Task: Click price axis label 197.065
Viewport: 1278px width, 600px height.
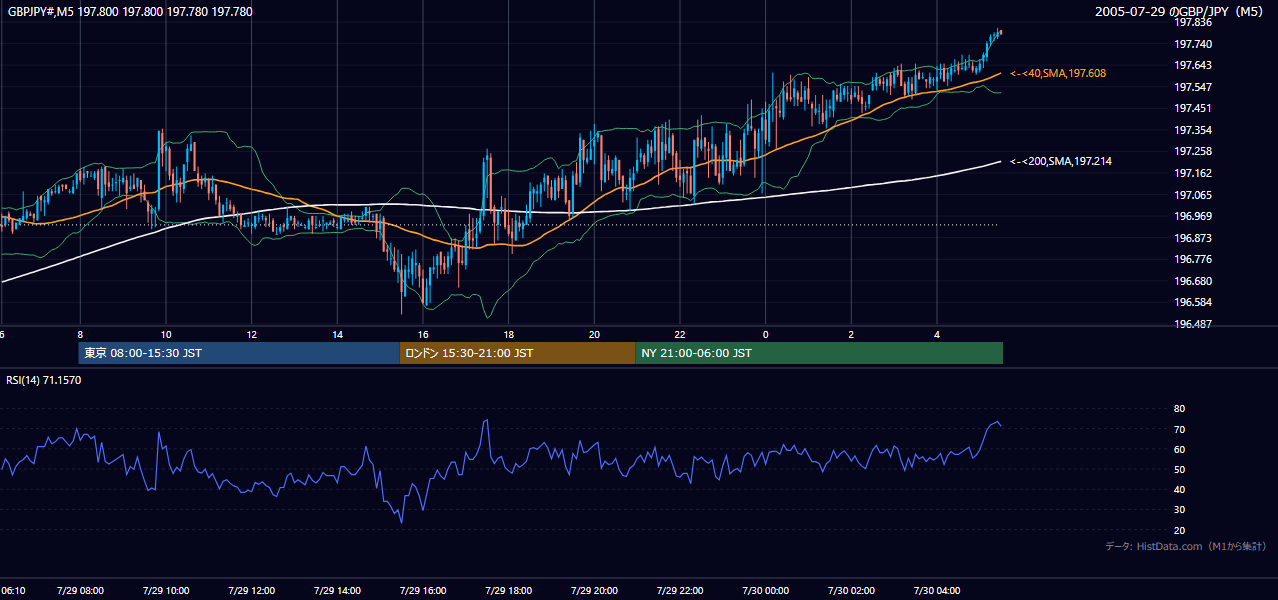Action: pyautogui.click(x=1192, y=195)
